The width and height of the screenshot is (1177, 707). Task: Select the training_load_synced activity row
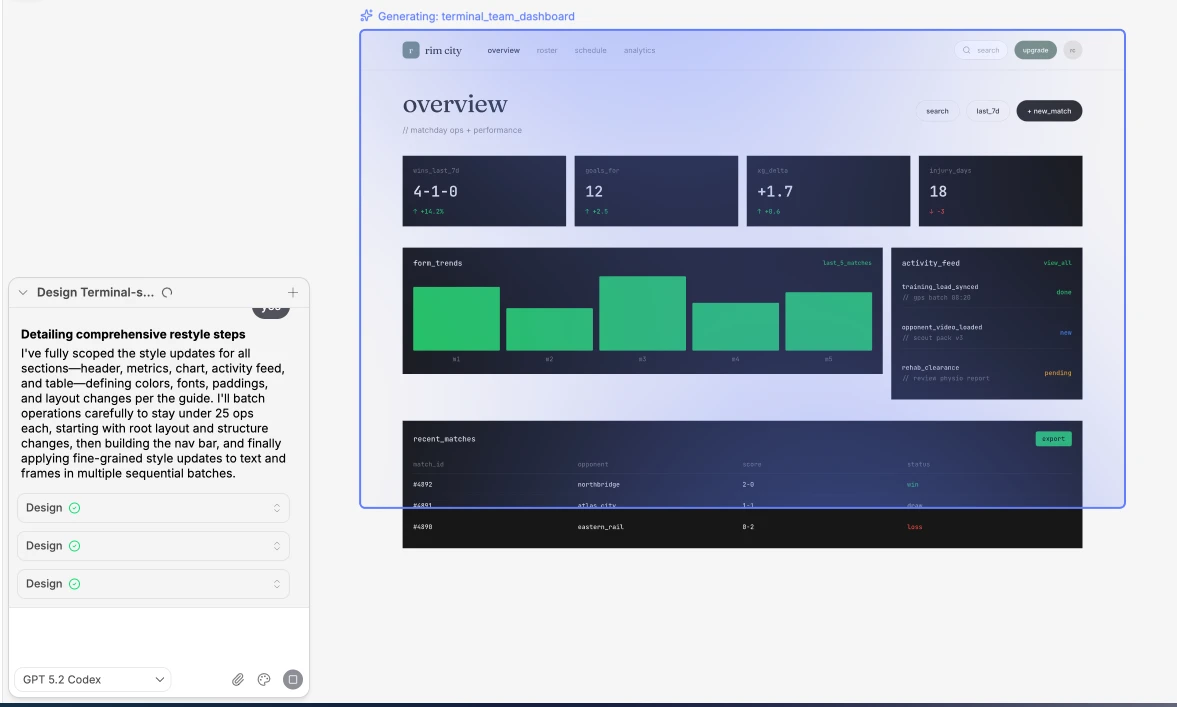coord(986,292)
